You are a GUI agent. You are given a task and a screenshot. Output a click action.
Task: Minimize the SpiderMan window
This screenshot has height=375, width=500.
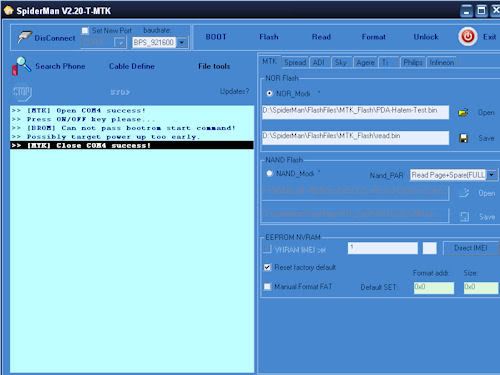tap(467, 11)
